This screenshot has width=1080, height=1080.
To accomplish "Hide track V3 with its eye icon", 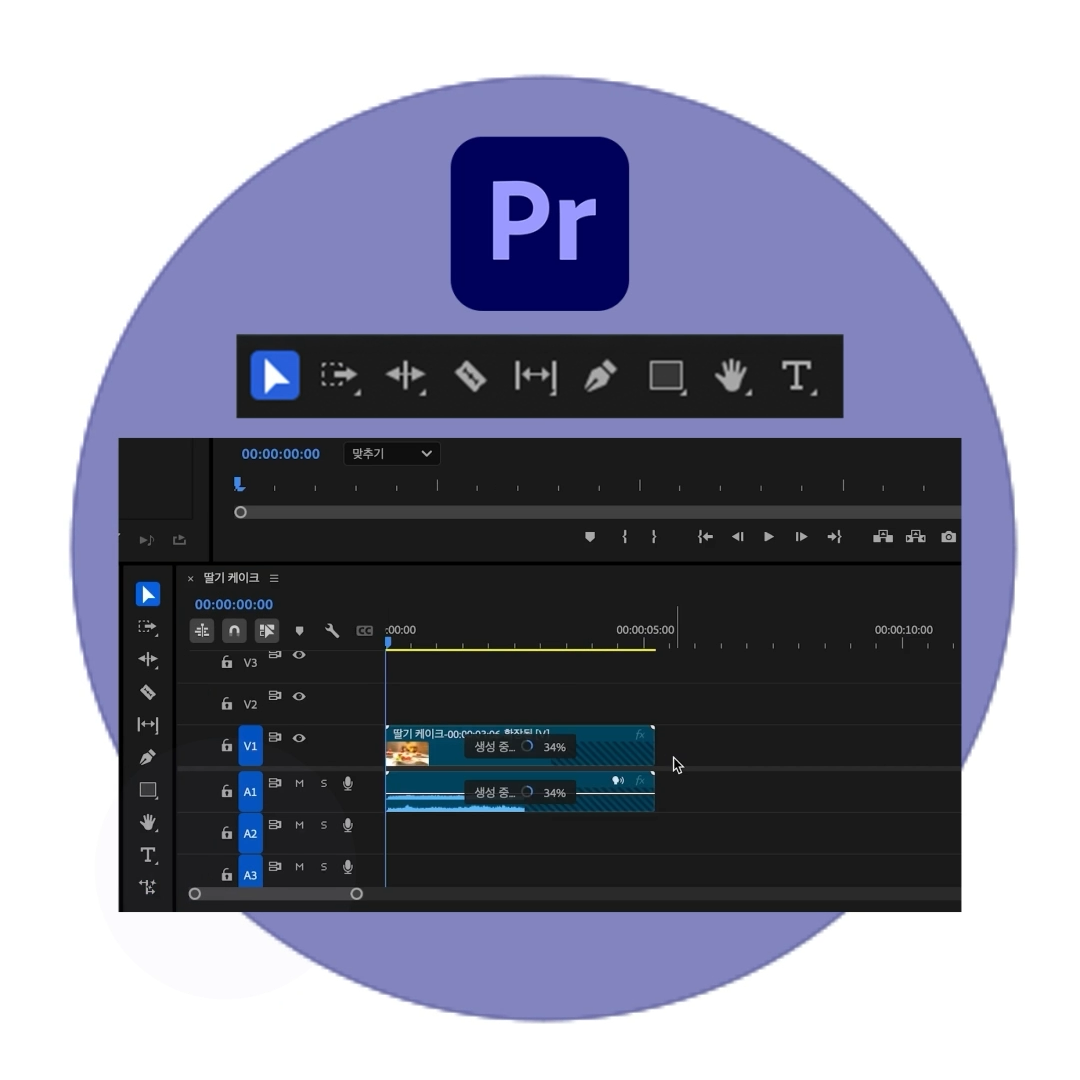I will [299, 655].
